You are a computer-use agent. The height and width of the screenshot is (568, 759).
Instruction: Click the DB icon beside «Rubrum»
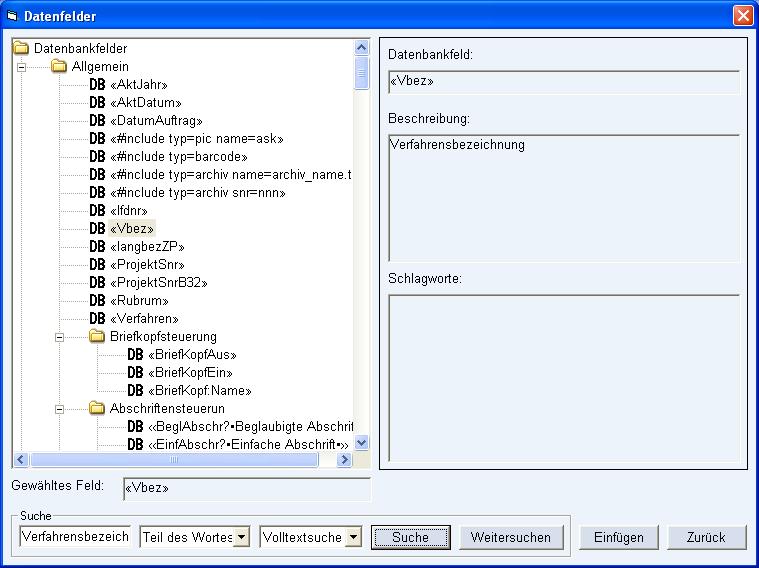pos(97,301)
